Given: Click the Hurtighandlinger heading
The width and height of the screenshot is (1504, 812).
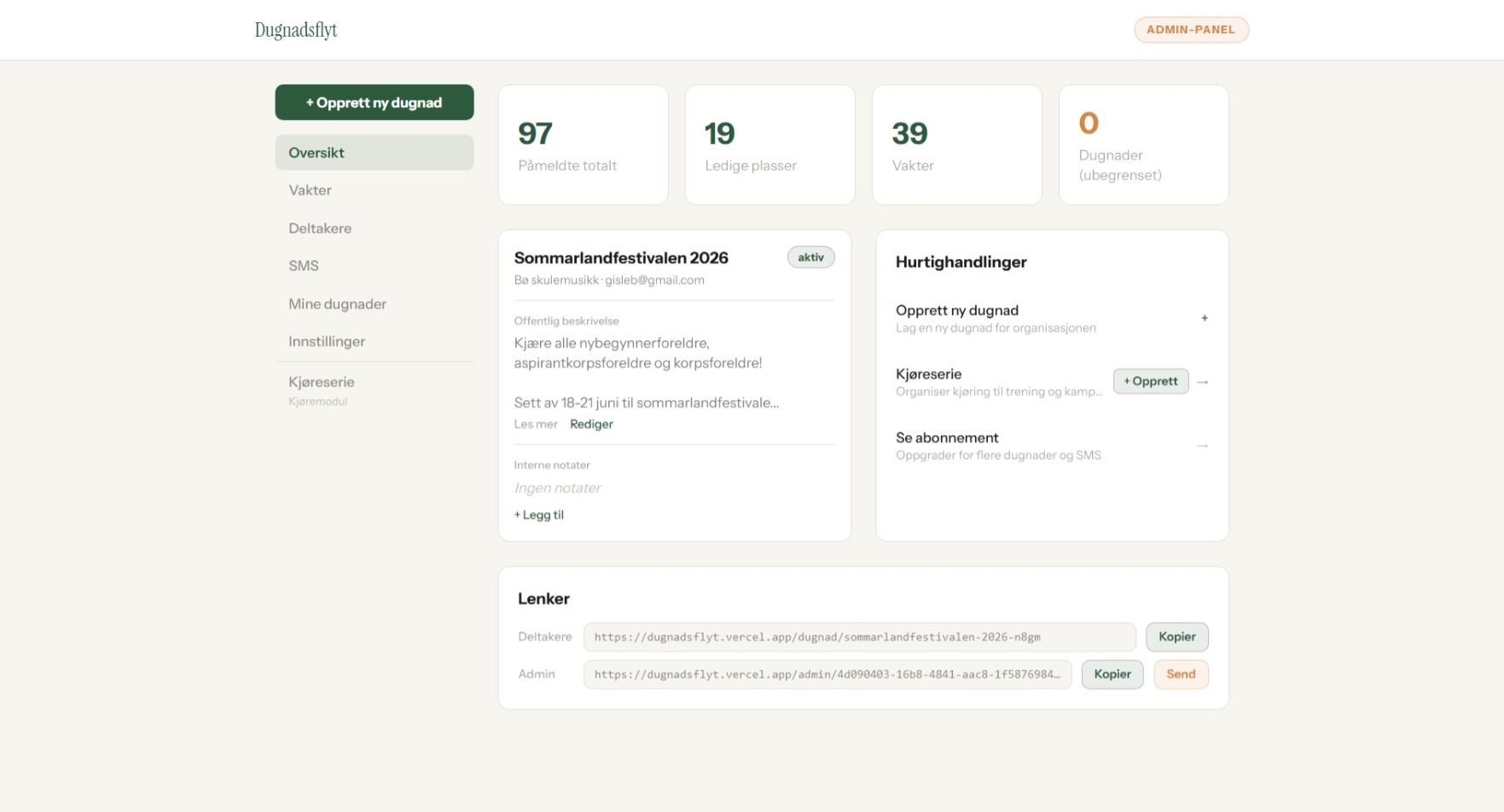Looking at the screenshot, I should pyautogui.click(x=961, y=262).
